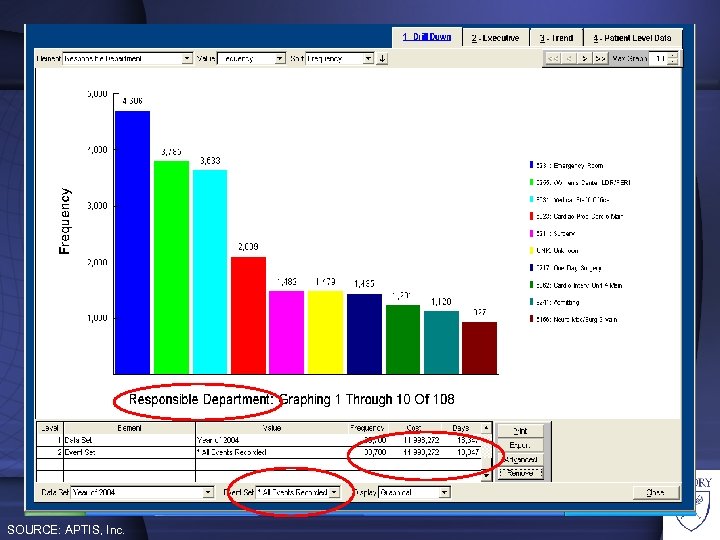Click the teal Admitting bar labeled 1,120

(441, 342)
